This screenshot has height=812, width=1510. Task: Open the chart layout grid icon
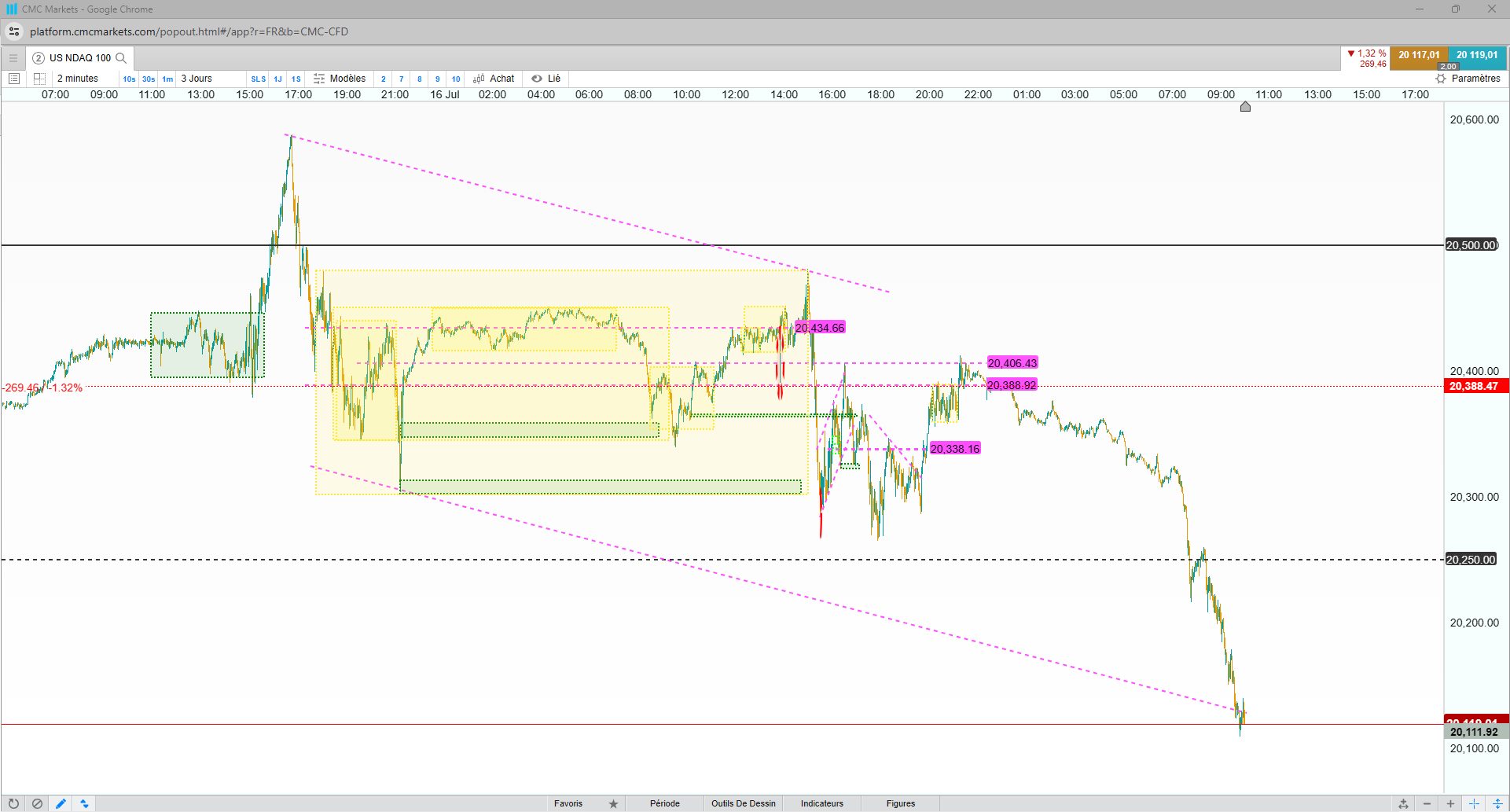click(39, 79)
